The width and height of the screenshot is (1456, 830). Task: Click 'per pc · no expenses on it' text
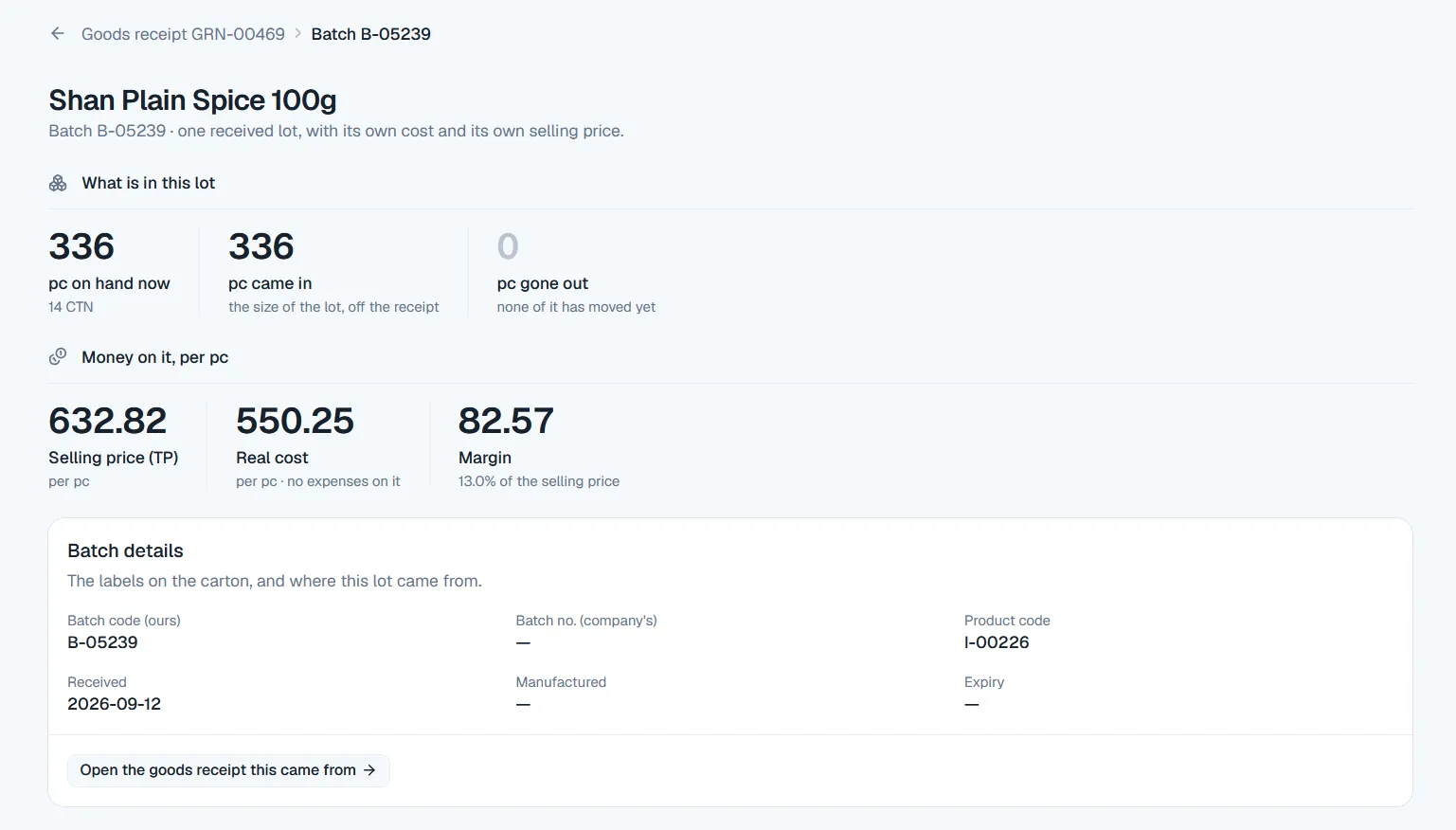(318, 481)
